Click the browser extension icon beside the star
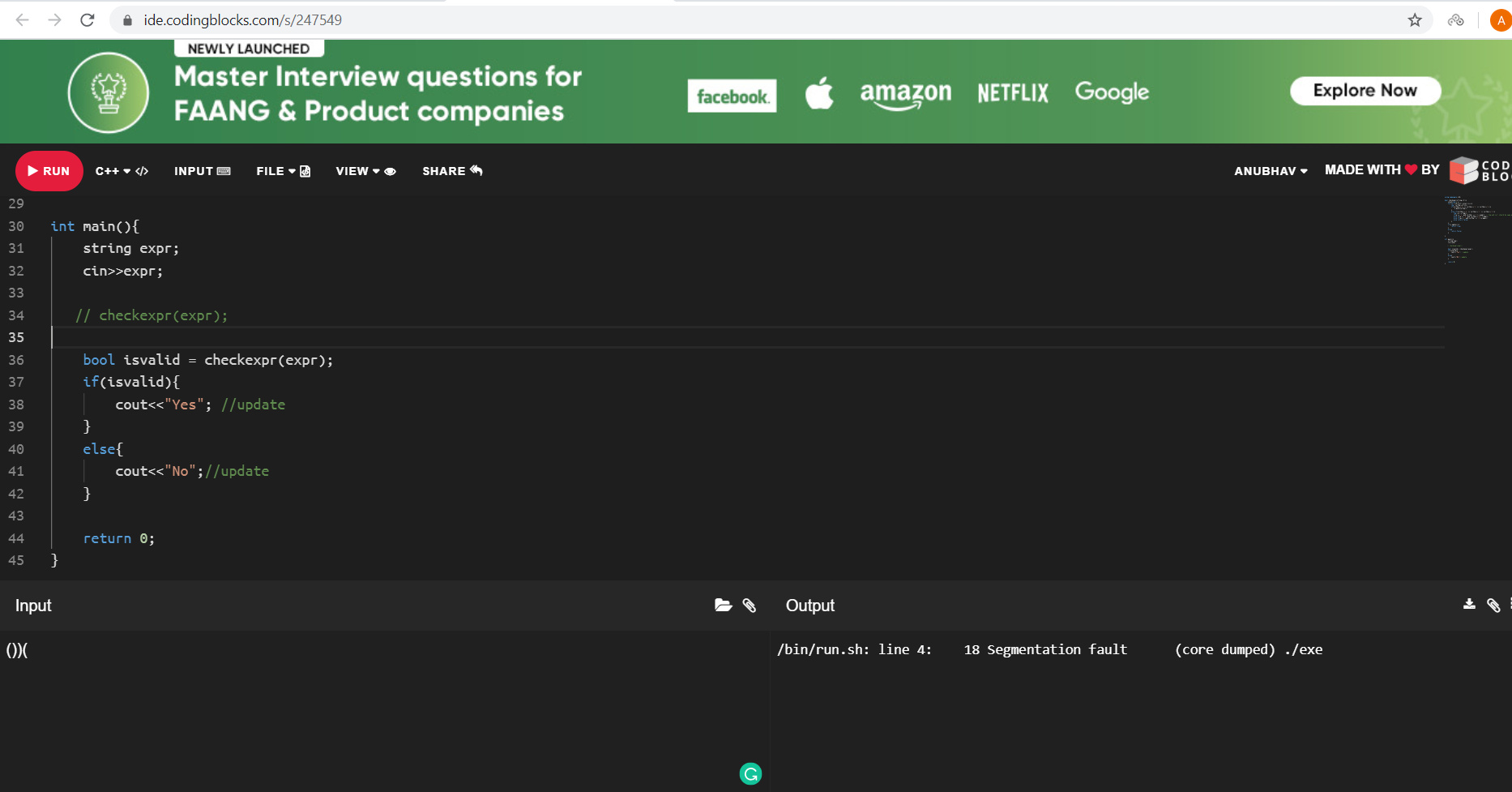Screen dimensions: 1512x792 click(1456, 20)
